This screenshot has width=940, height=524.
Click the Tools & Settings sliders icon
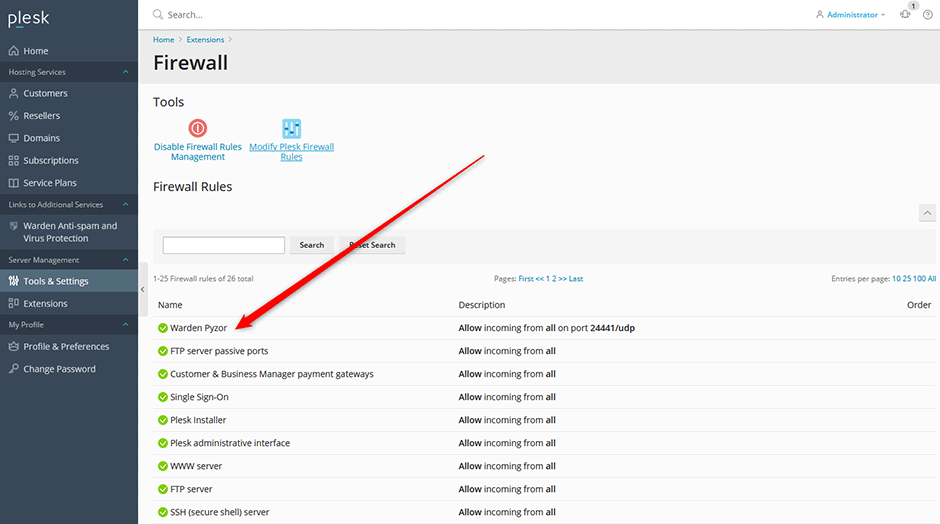click(x=13, y=281)
